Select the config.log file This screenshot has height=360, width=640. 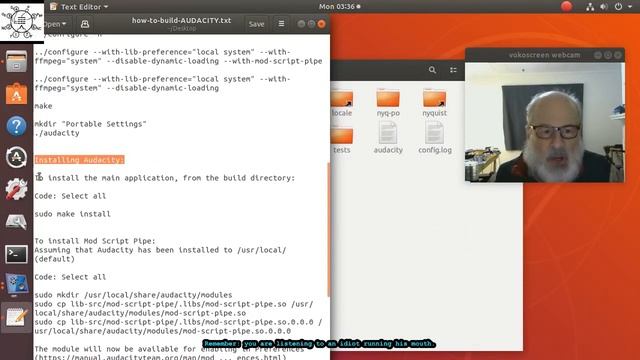click(435, 138)
